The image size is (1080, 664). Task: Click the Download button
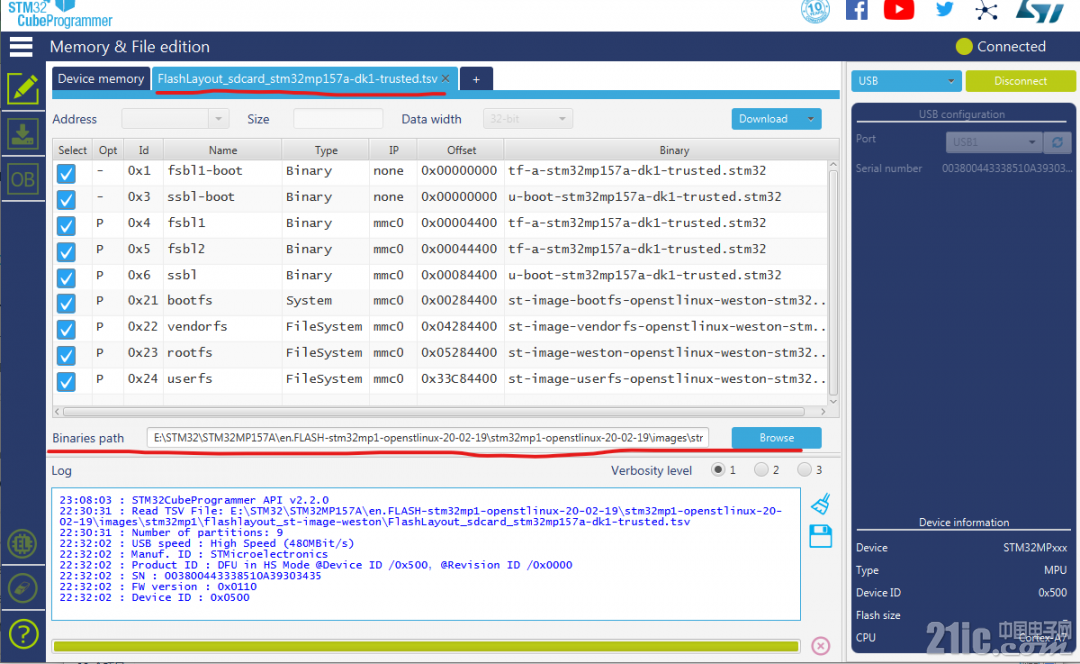click(763, 119)
